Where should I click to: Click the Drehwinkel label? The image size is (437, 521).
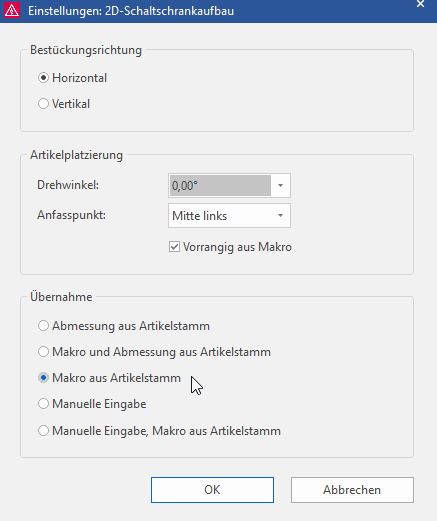[68, 185]
